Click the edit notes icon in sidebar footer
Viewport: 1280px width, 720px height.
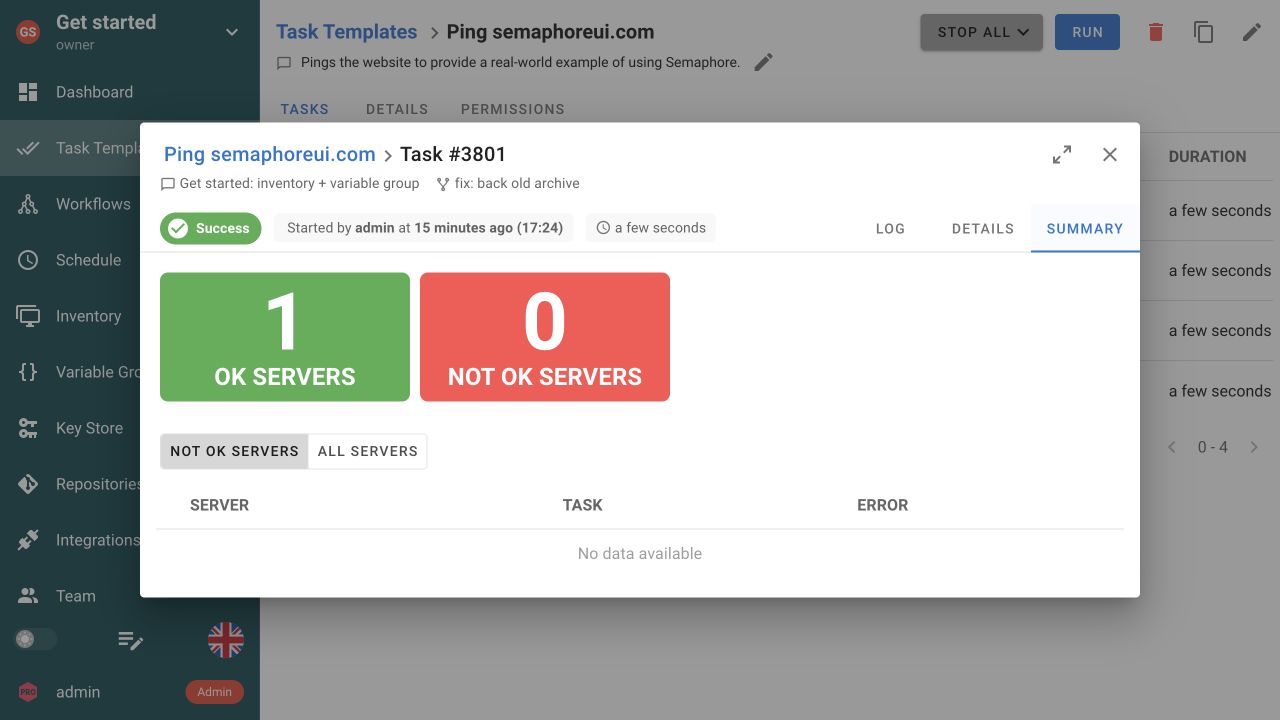click(131, 640)
